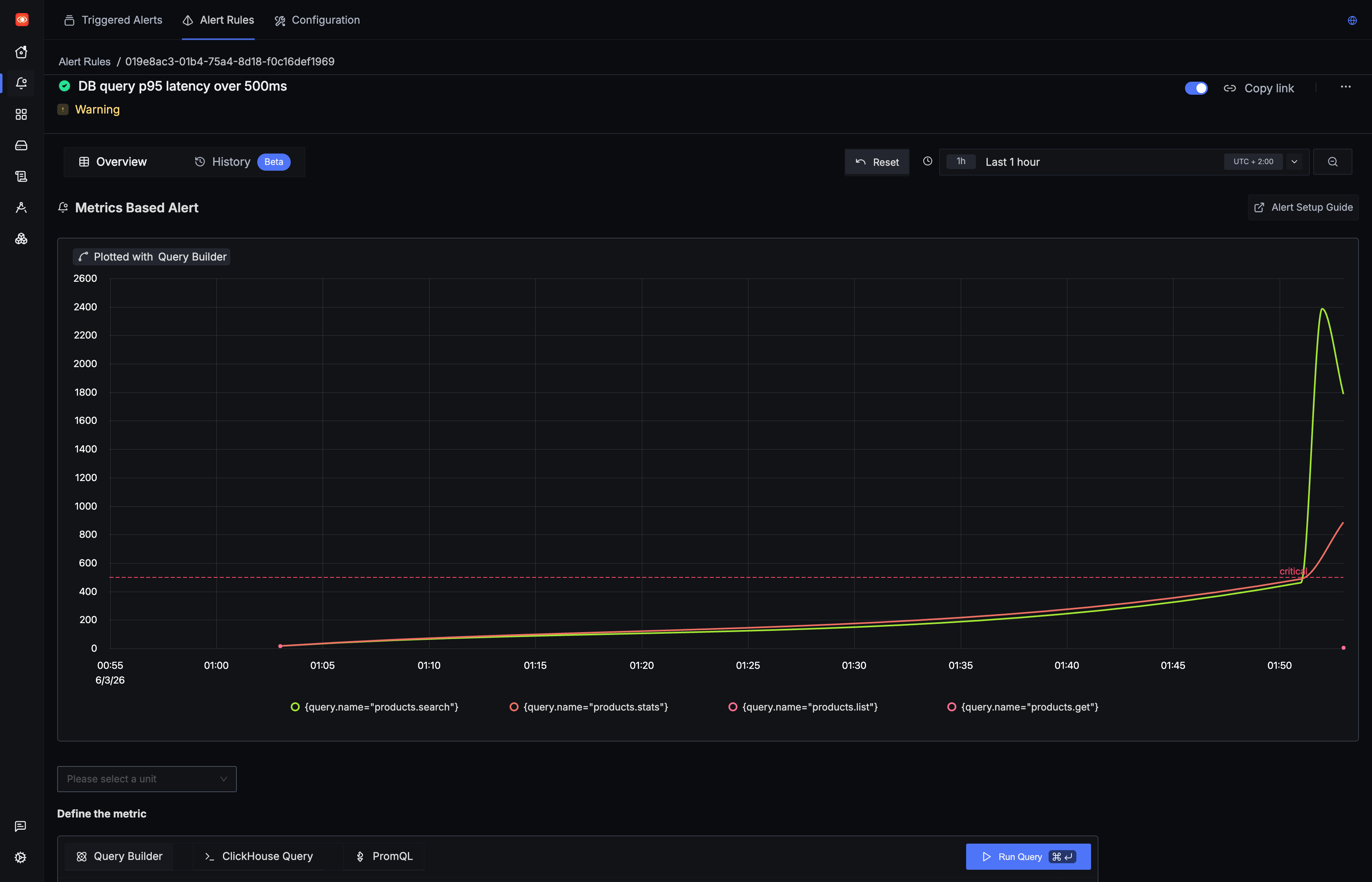Switch to Configuration tab

(317, 20)
